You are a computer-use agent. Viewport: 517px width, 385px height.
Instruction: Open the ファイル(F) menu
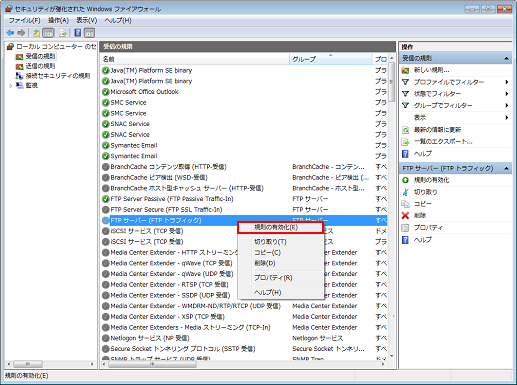point(24,21)
